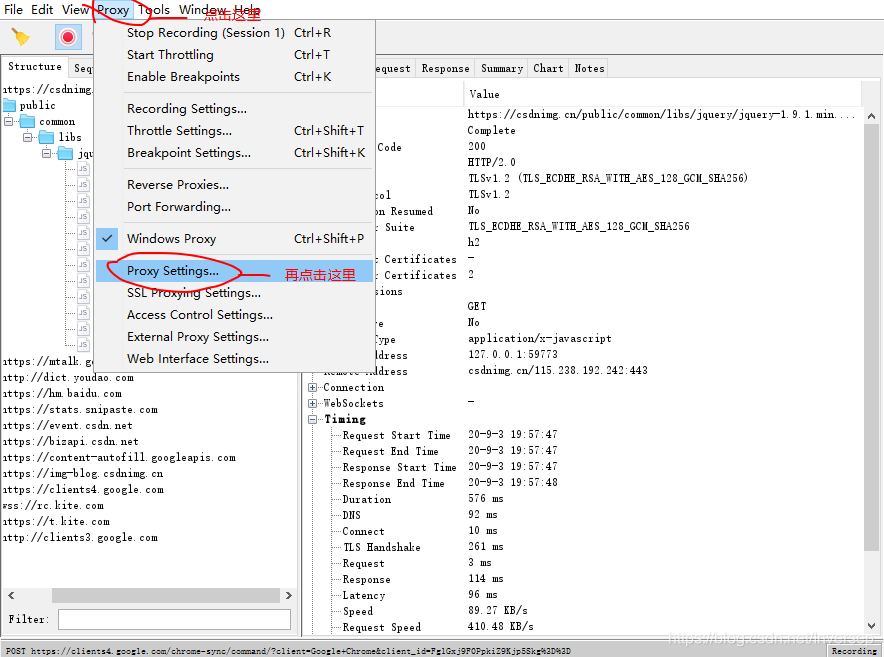Open SSL Proxying Settings...

click(235, 293)
